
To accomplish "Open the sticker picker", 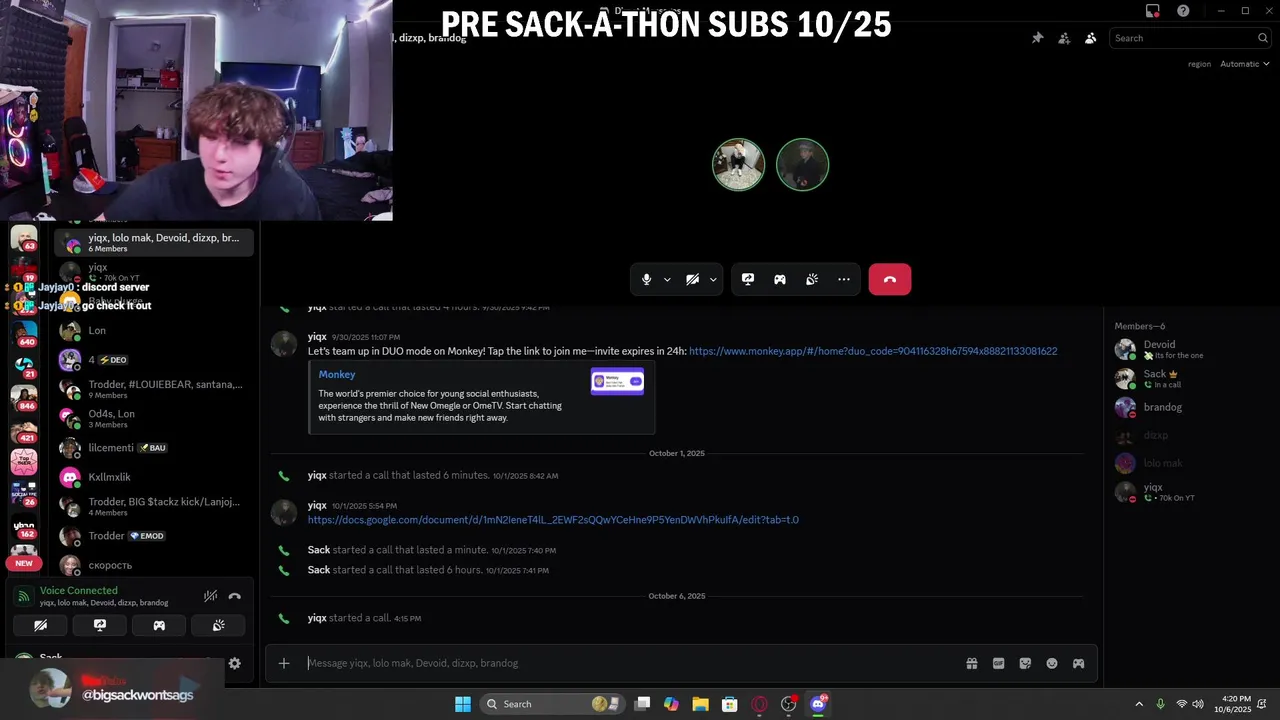I will pos(1025,663).
